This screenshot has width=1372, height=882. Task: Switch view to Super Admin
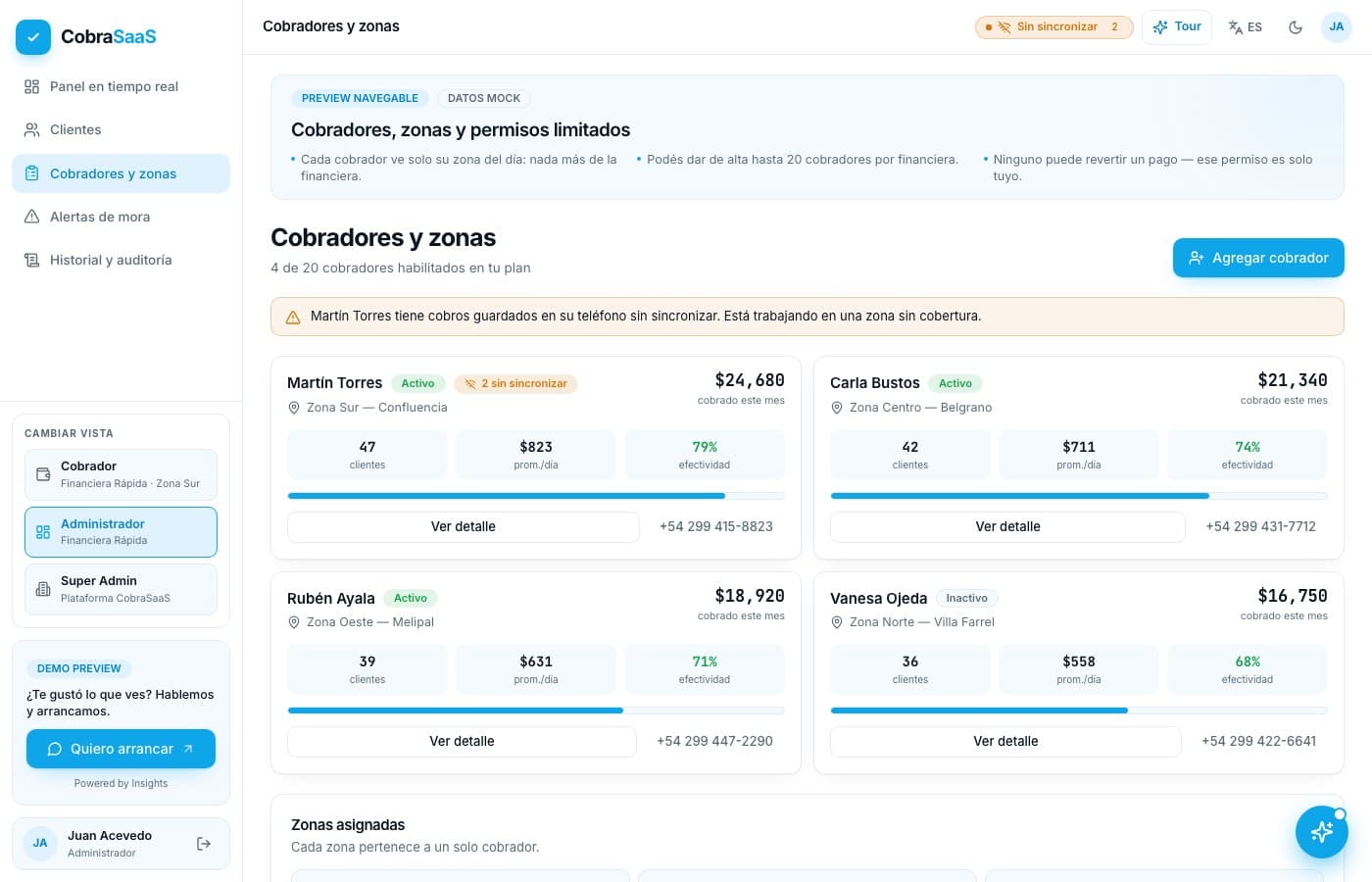click(121, 589)
